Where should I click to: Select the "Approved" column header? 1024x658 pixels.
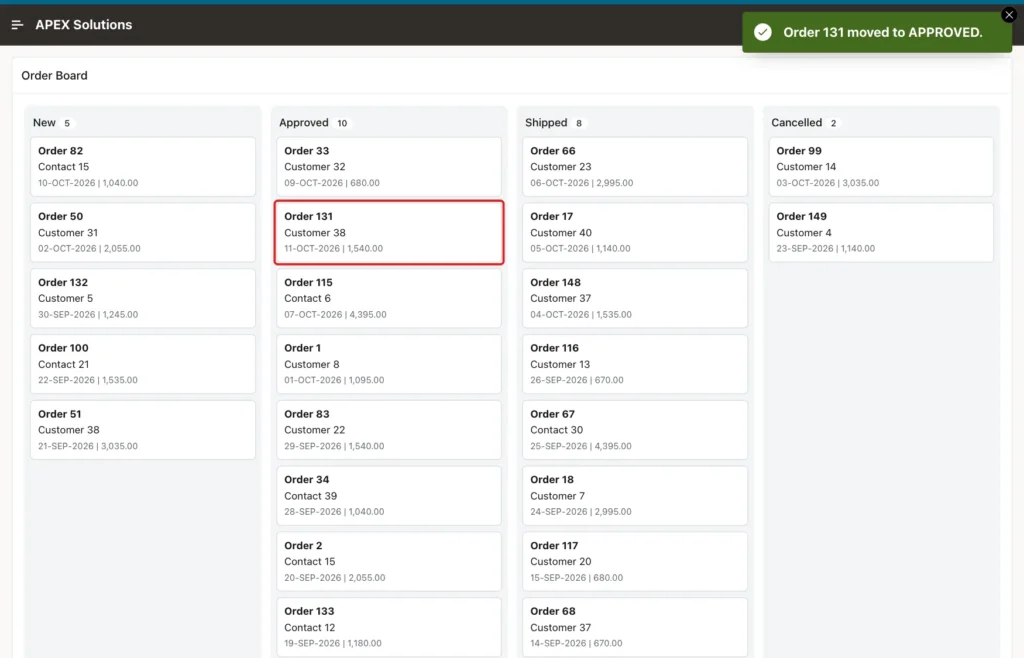point(304,123)
